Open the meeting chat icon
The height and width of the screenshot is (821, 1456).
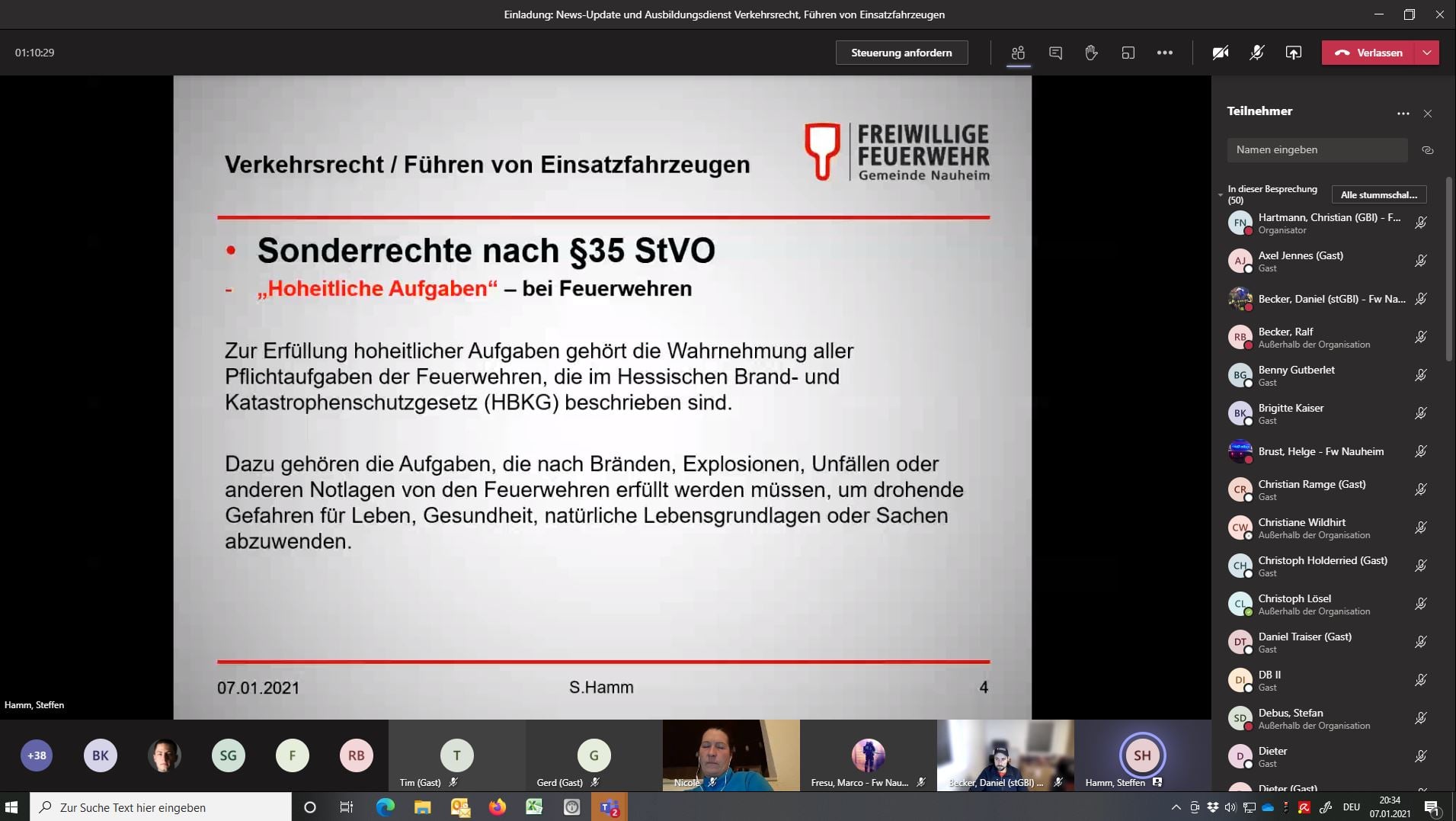(x=1055, y=53)
